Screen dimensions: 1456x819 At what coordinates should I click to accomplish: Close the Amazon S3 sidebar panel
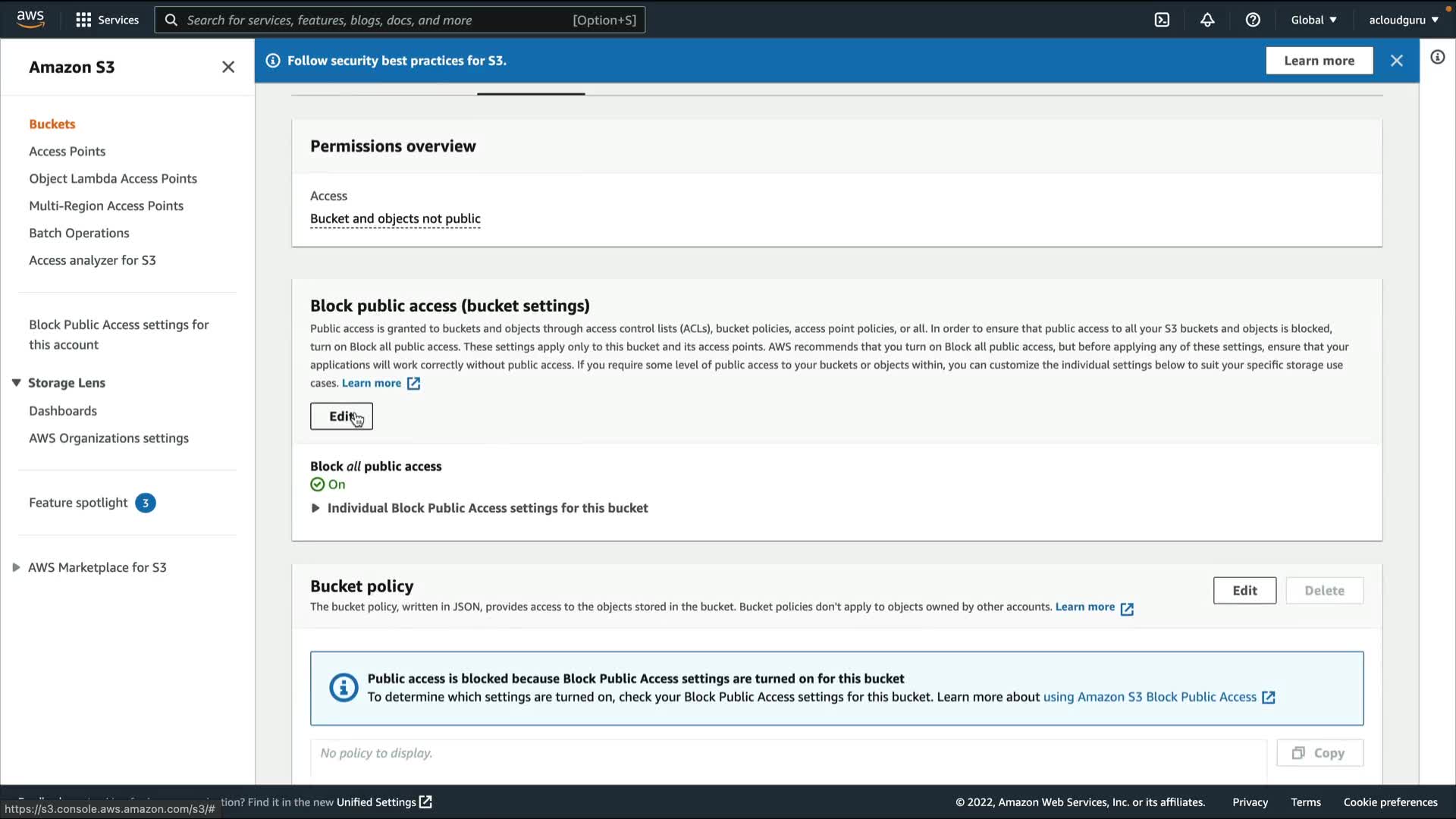(x=228, y=67)
